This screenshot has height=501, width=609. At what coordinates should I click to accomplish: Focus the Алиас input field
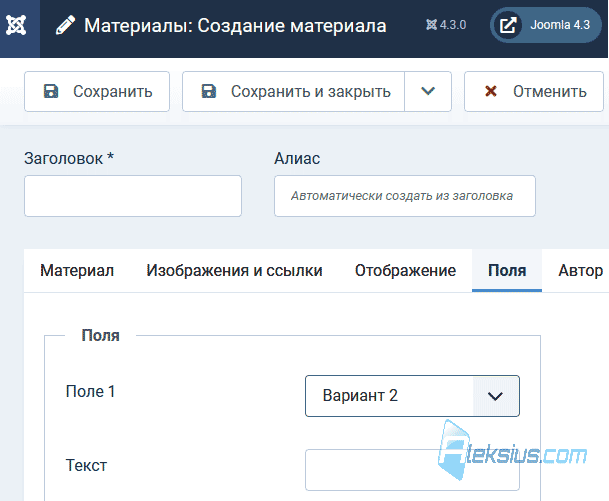point(405,196)
